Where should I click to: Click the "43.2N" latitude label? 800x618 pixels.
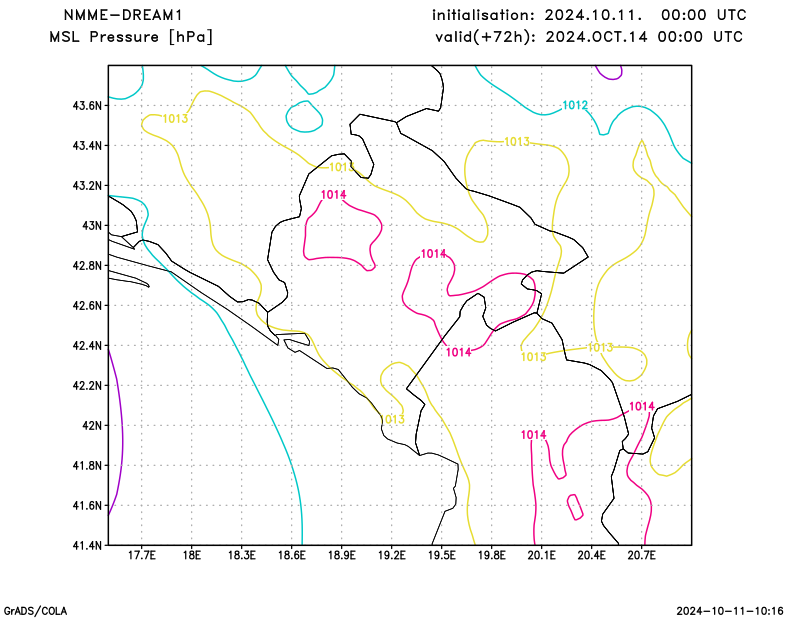87,186
